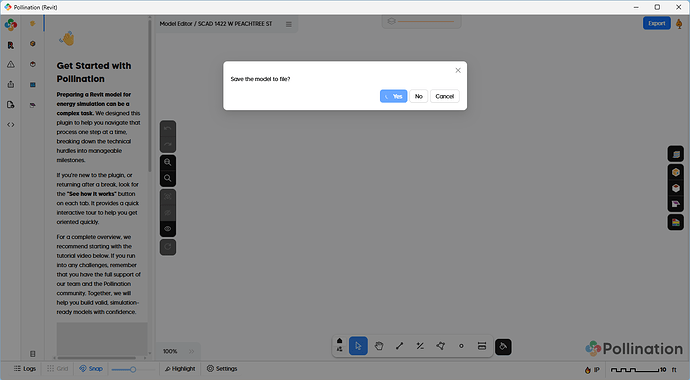Toggle Highlight in the status bar
Viewport: 690px width, 380px height.
(180, 369)
